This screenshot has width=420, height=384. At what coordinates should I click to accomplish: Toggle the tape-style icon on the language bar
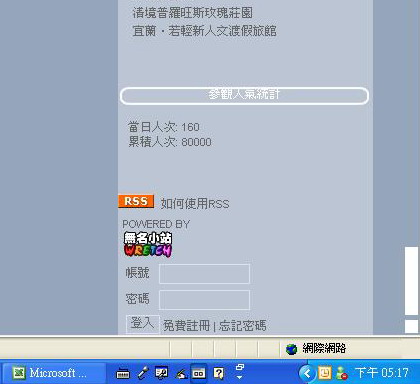point(198,373)
